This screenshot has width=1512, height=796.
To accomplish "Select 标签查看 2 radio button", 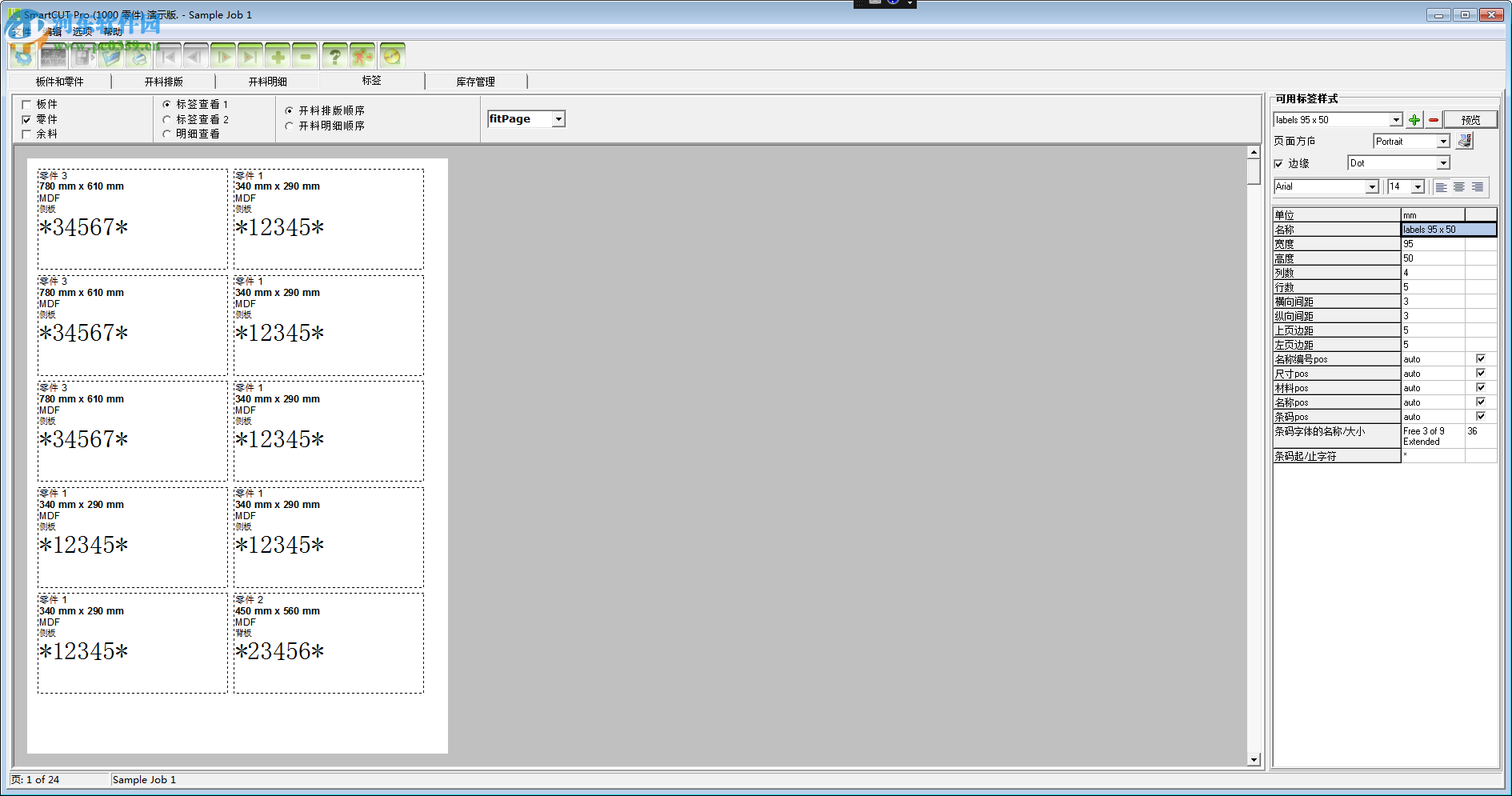I will pyautogui.click(x=166, y=119).
